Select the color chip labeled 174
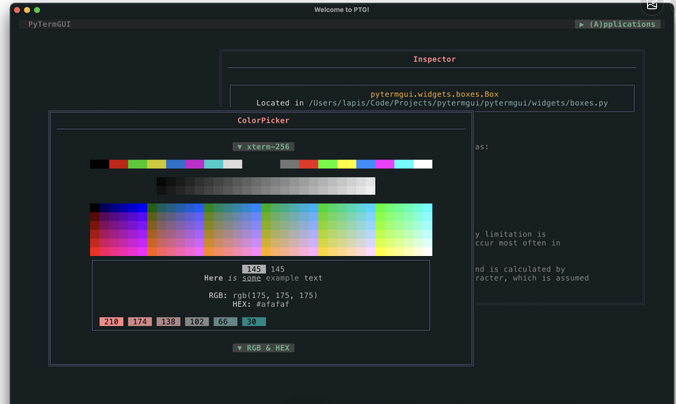The width and height of the screenshot is (676, 404). pos(140,321)
